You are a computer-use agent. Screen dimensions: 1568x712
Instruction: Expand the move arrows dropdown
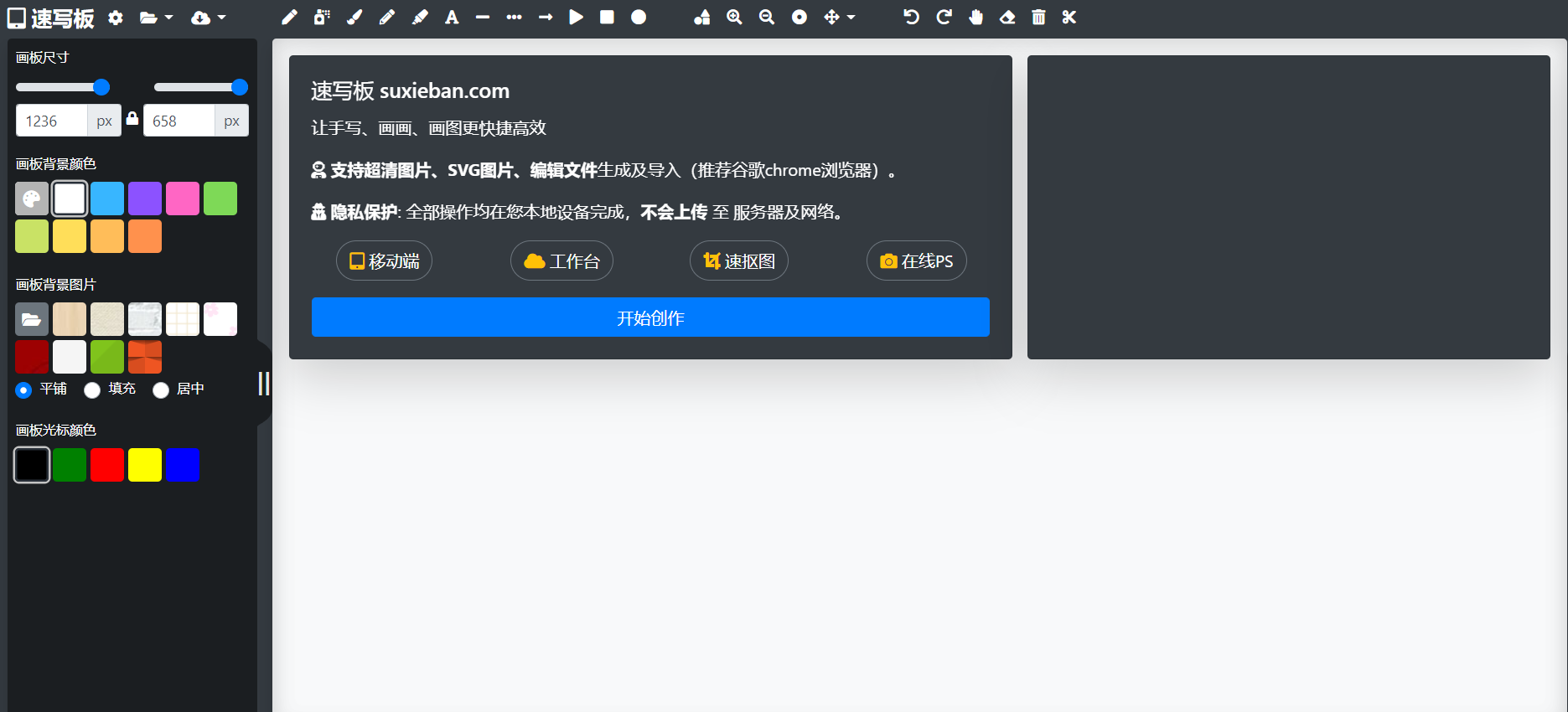click(839, 18)
